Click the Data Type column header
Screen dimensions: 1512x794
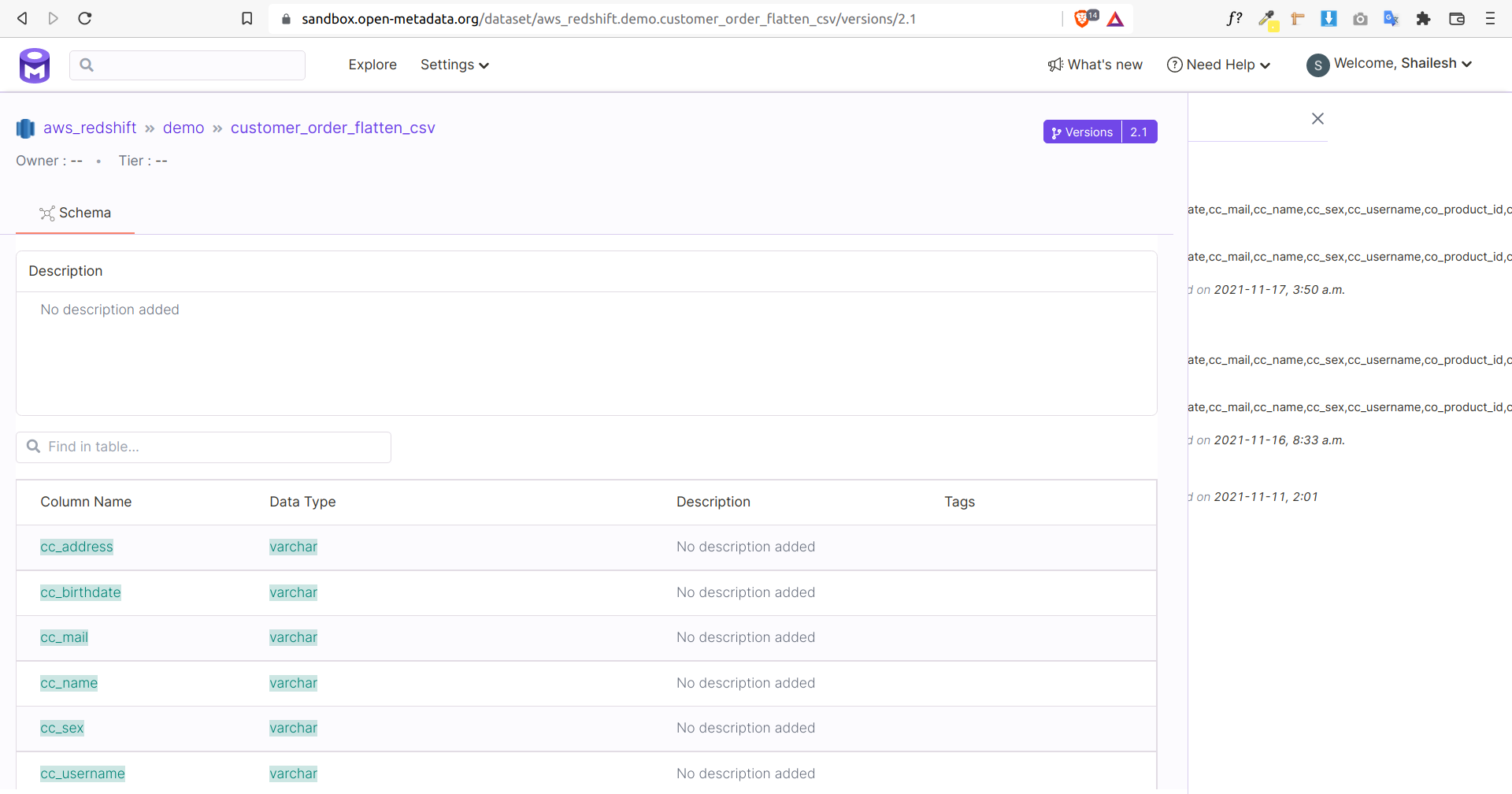(302, 502)
